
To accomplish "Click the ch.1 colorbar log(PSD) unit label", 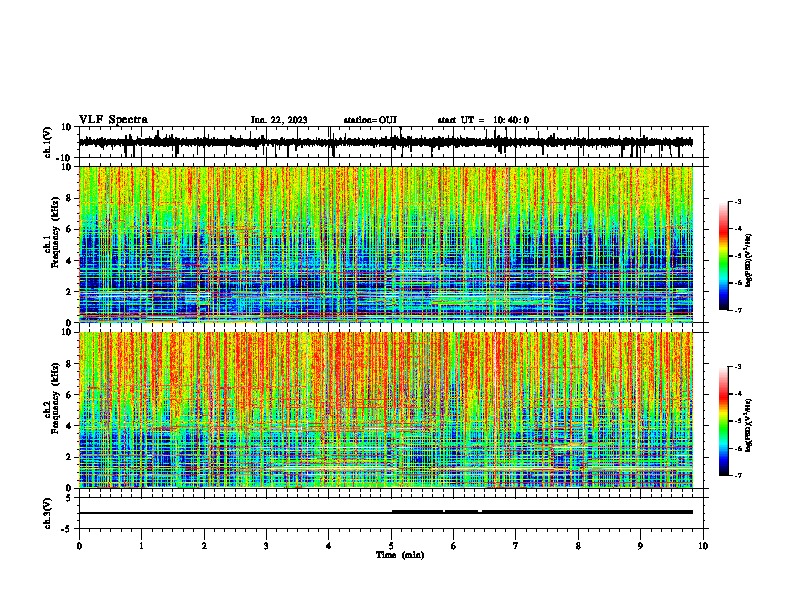I will 748,260.
